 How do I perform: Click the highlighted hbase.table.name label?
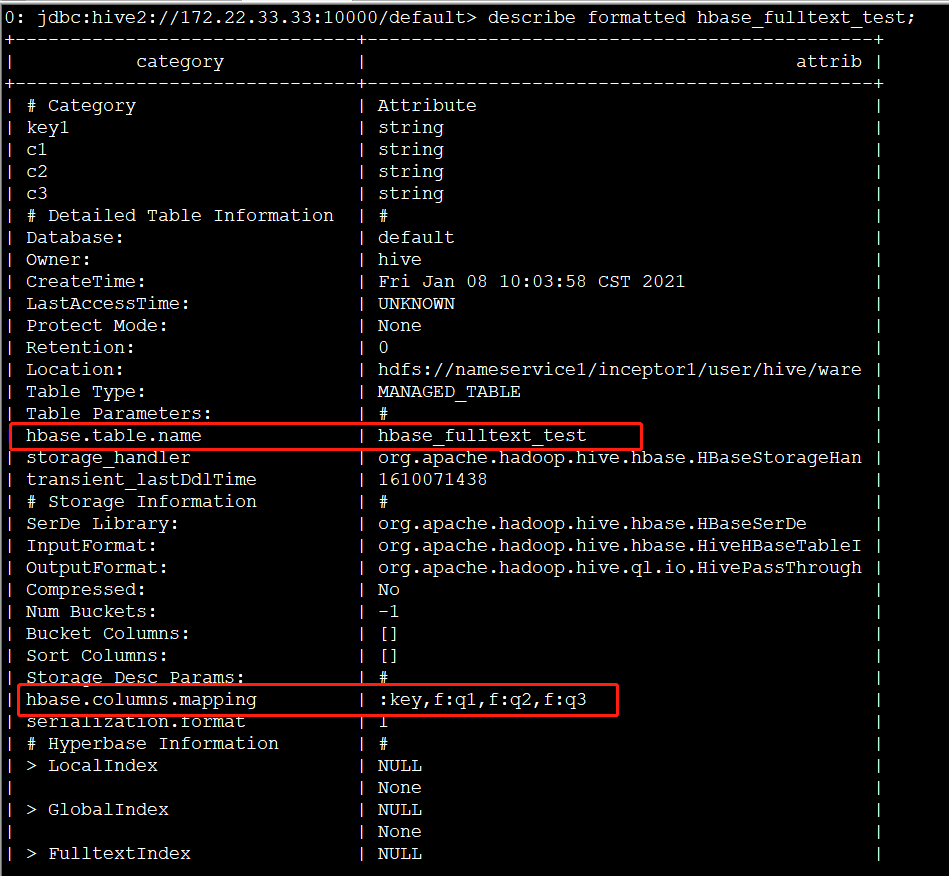(113, 436)
